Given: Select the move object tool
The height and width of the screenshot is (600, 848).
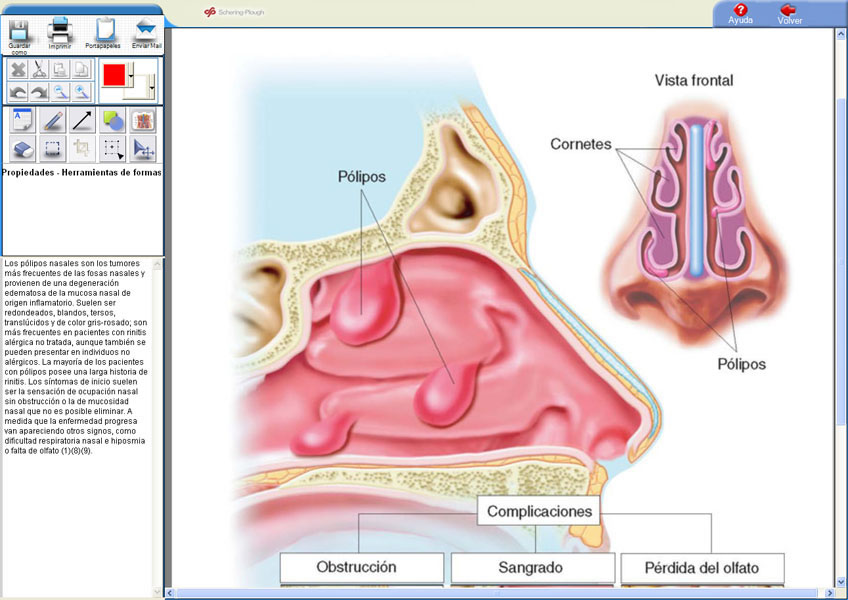Looking at the screenshot, I should 143,149.
